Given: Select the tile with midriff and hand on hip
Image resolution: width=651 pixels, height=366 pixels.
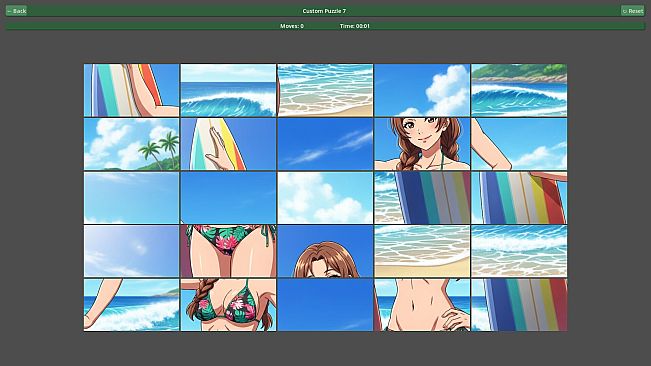Looking at the screenshot, I should coord(422,305).
